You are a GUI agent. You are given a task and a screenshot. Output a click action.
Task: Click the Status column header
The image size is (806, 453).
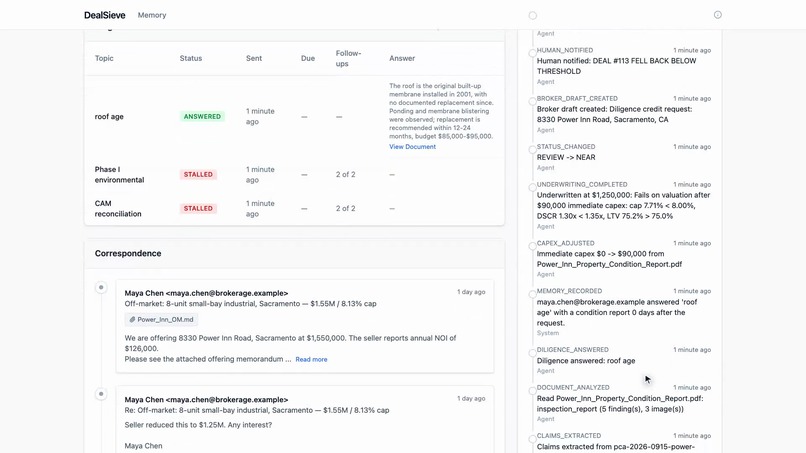point(191,58)
